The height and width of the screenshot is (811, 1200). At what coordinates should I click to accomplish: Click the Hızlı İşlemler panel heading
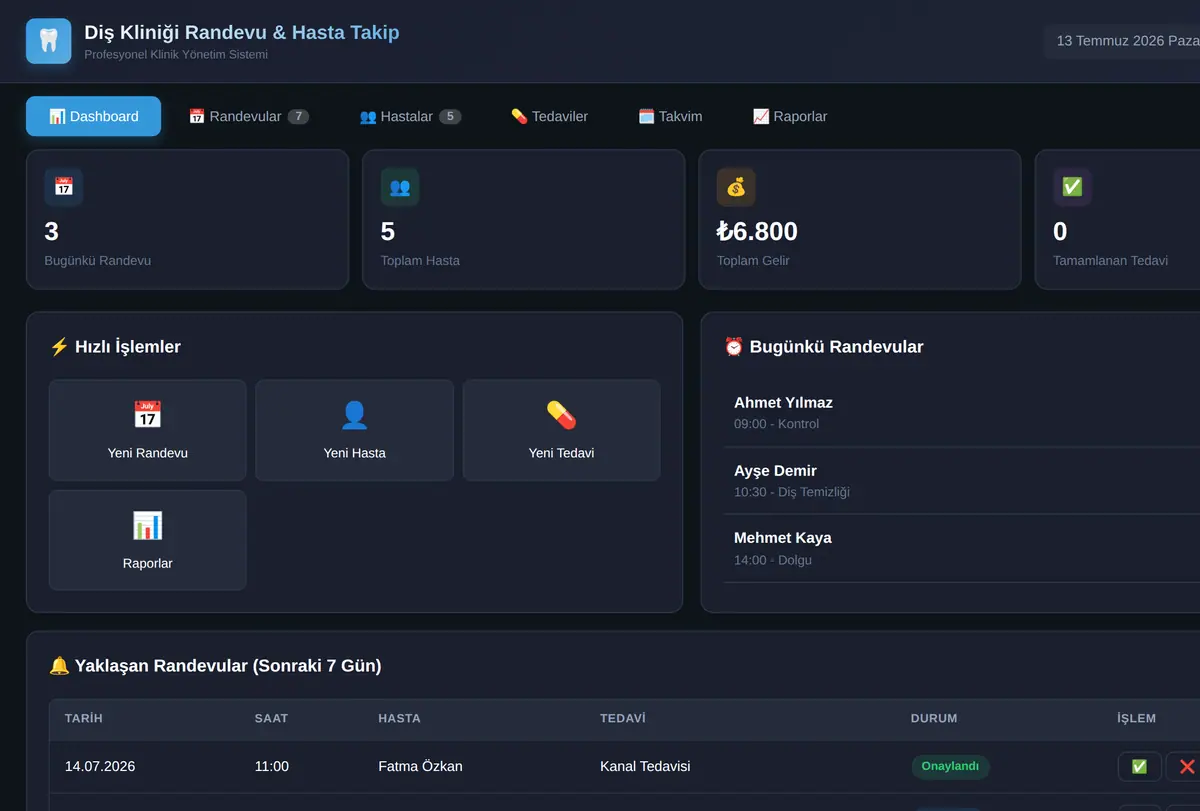(115, 347)
